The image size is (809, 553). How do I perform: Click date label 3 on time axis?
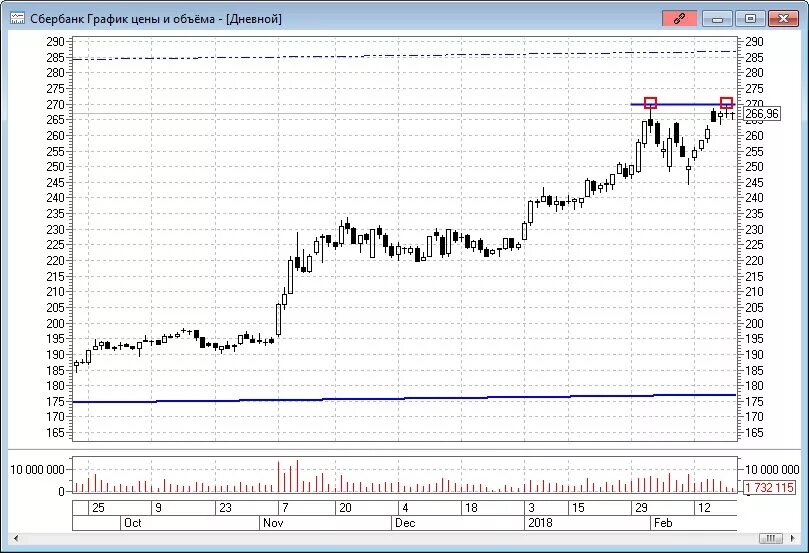tap(531, 508)
